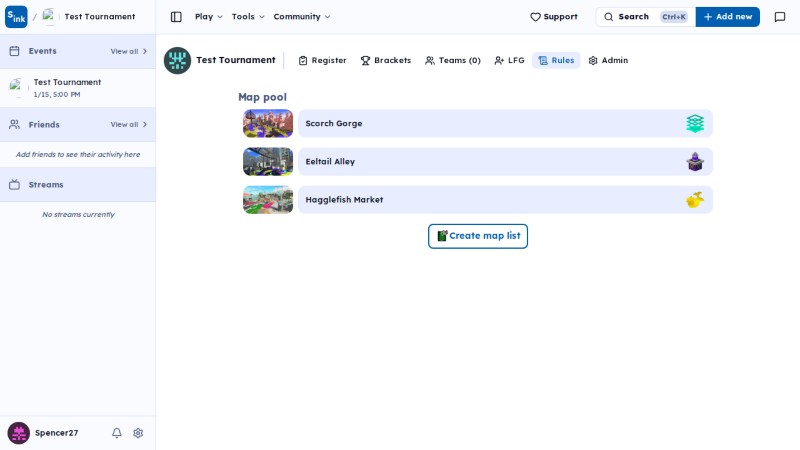800x450 pixels.
Task: Click the Test Tournament round avatar
Action: click(x=178, y=60)
